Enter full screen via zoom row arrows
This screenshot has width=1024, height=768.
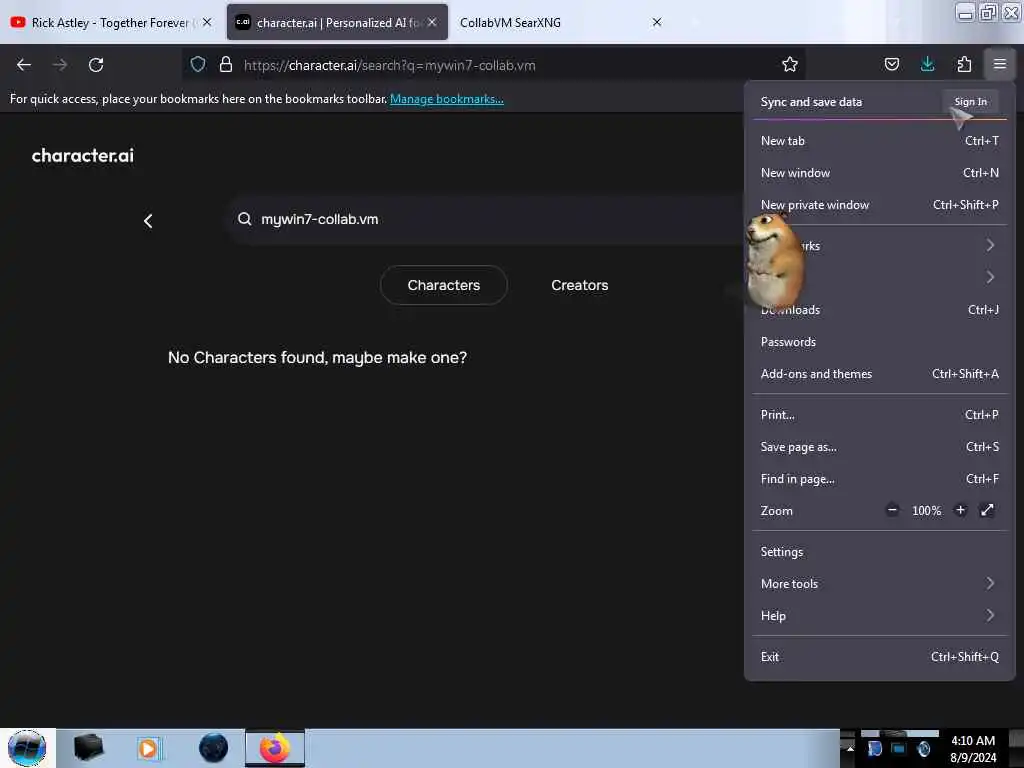coord(987,510)
